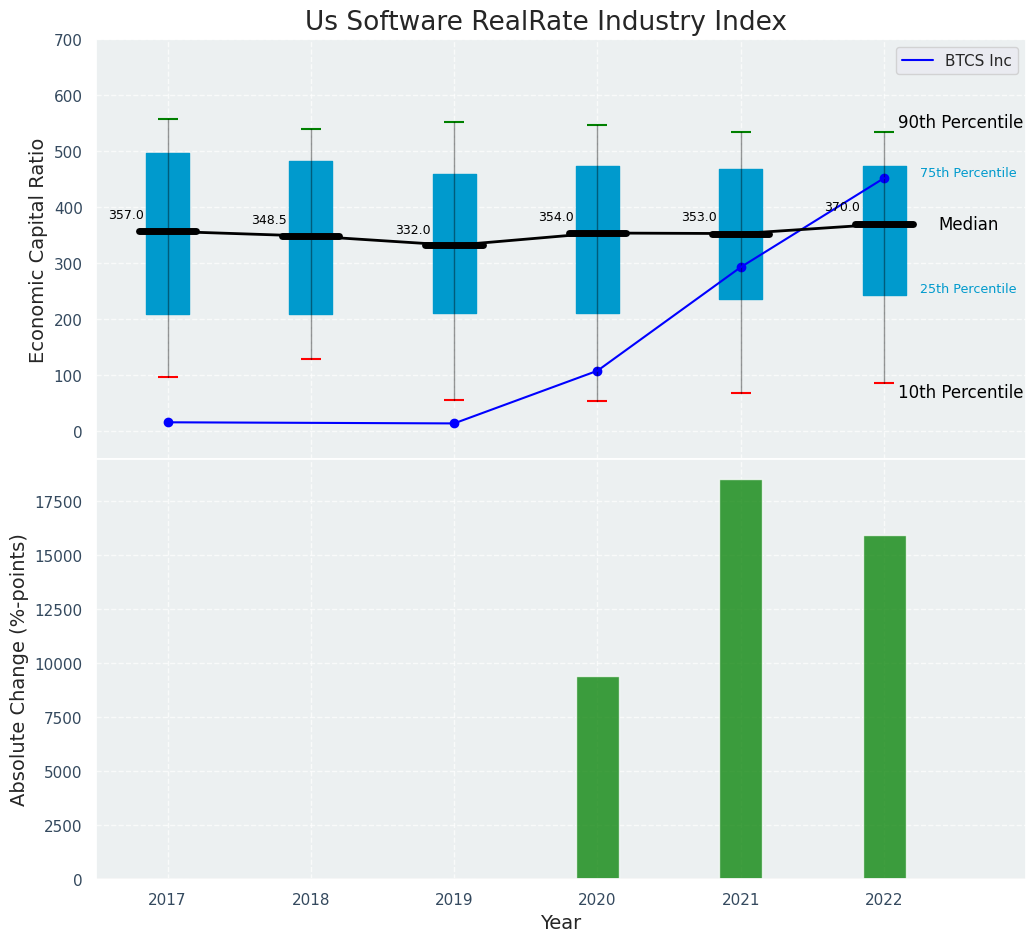Select BTCS Inc data point for 2022
1035x942 pixels.
click(x=884, y=179)
